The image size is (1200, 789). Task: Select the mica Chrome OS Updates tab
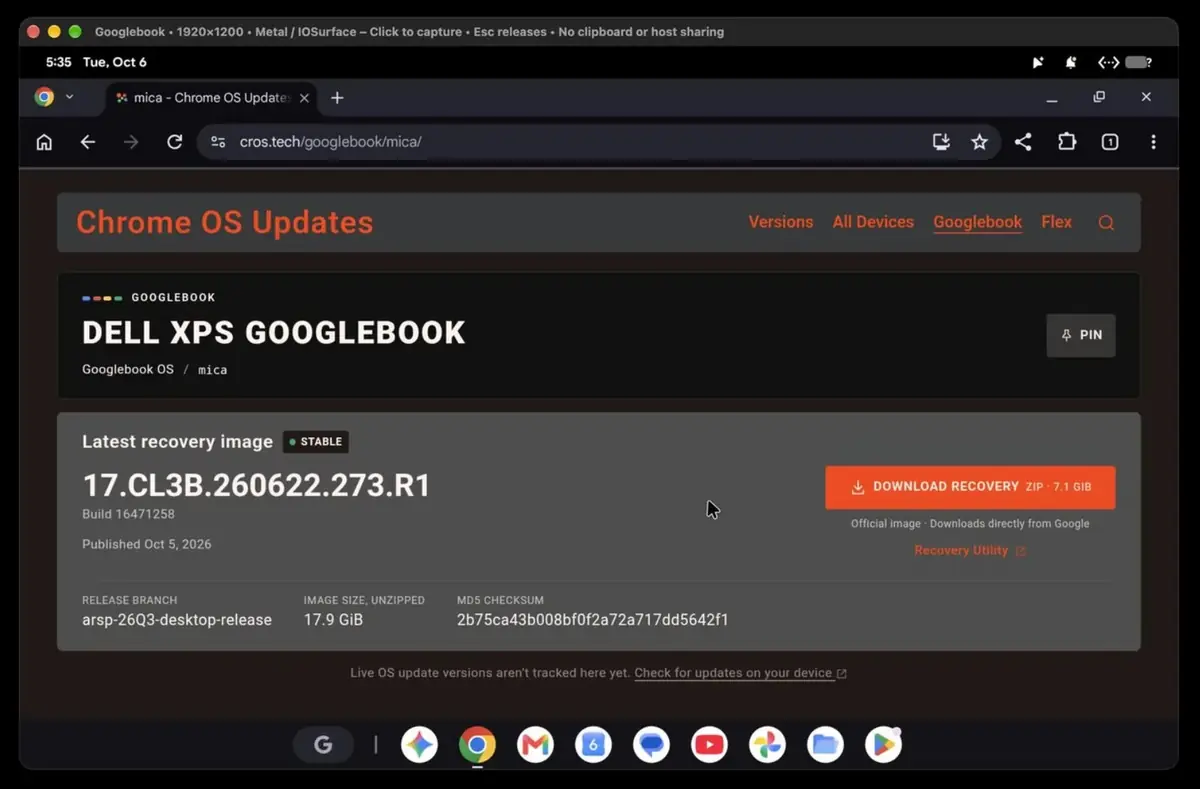coord(212,98)
